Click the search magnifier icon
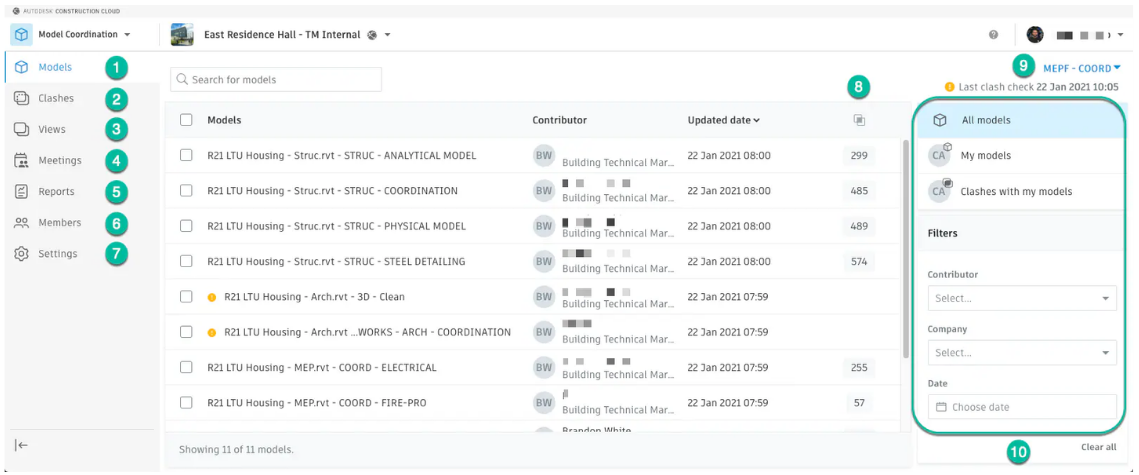Screen dimensions: 1139x475 coord(182,79)
